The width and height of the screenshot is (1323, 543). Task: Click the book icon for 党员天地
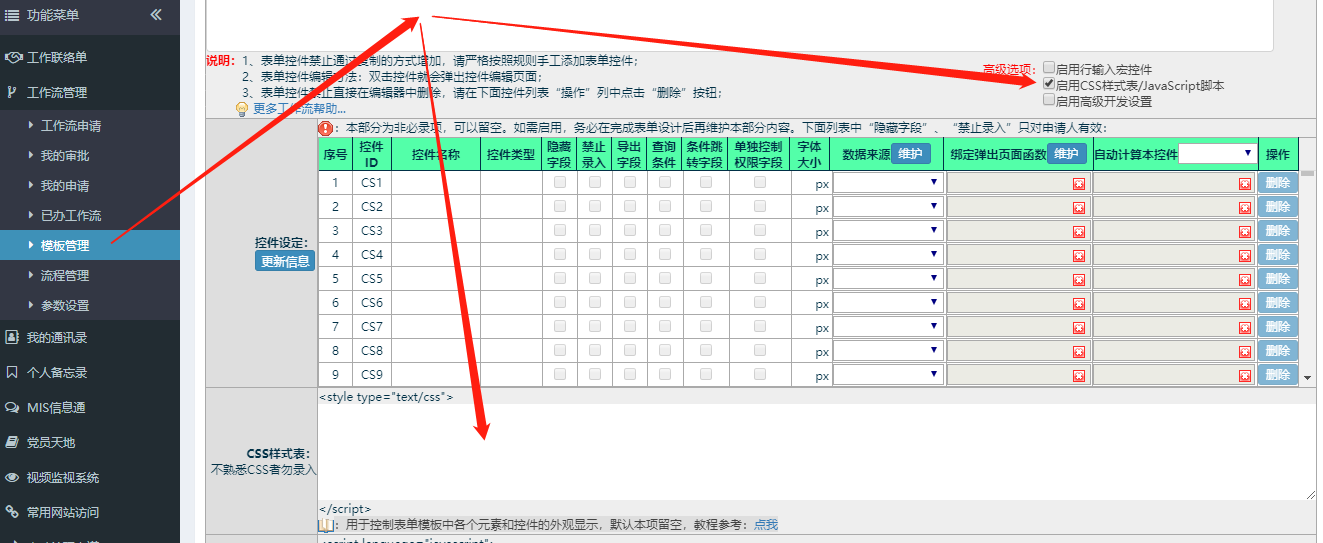[x=13, y=442]
